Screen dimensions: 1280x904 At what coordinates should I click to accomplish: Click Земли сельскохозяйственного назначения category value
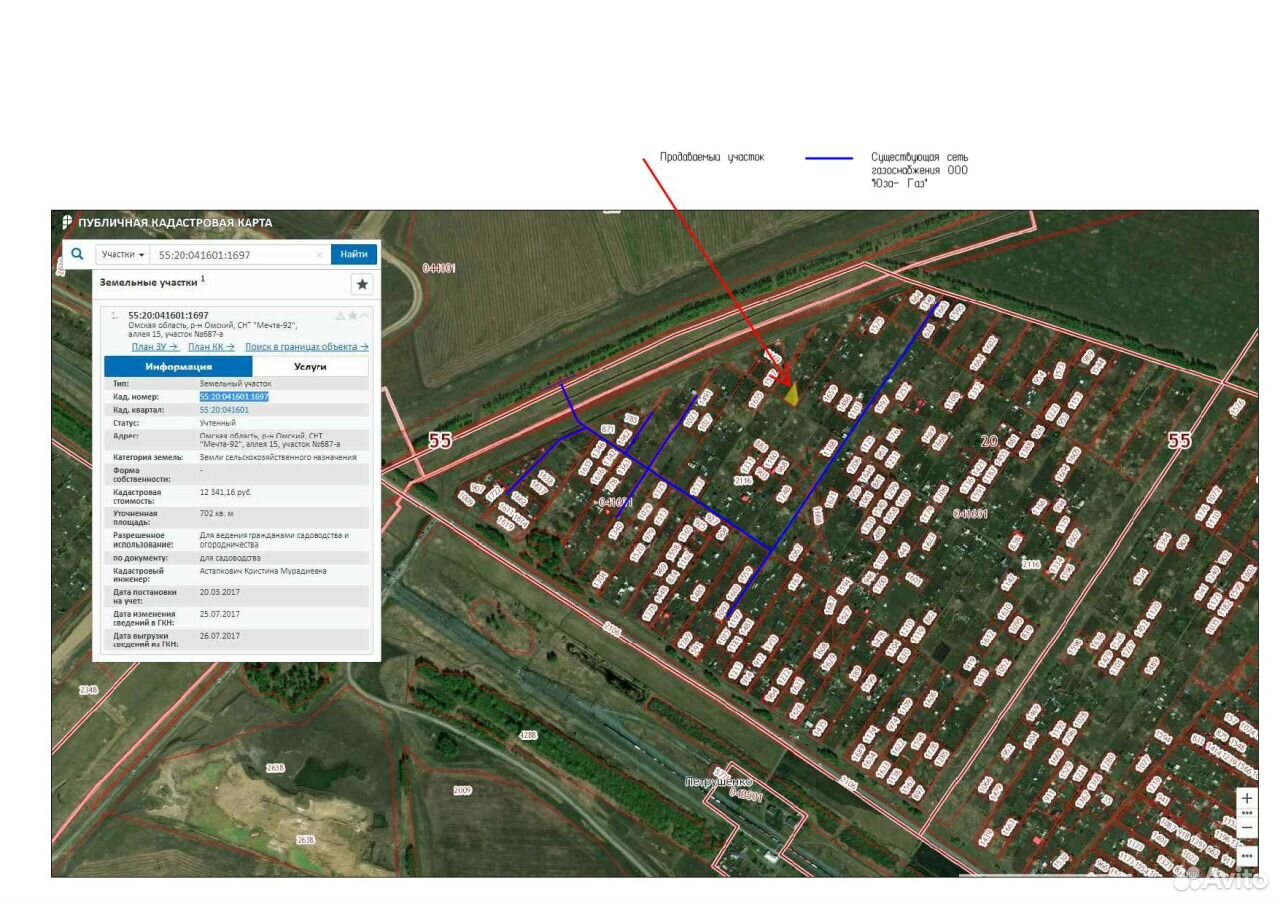[x=278, y=457]
